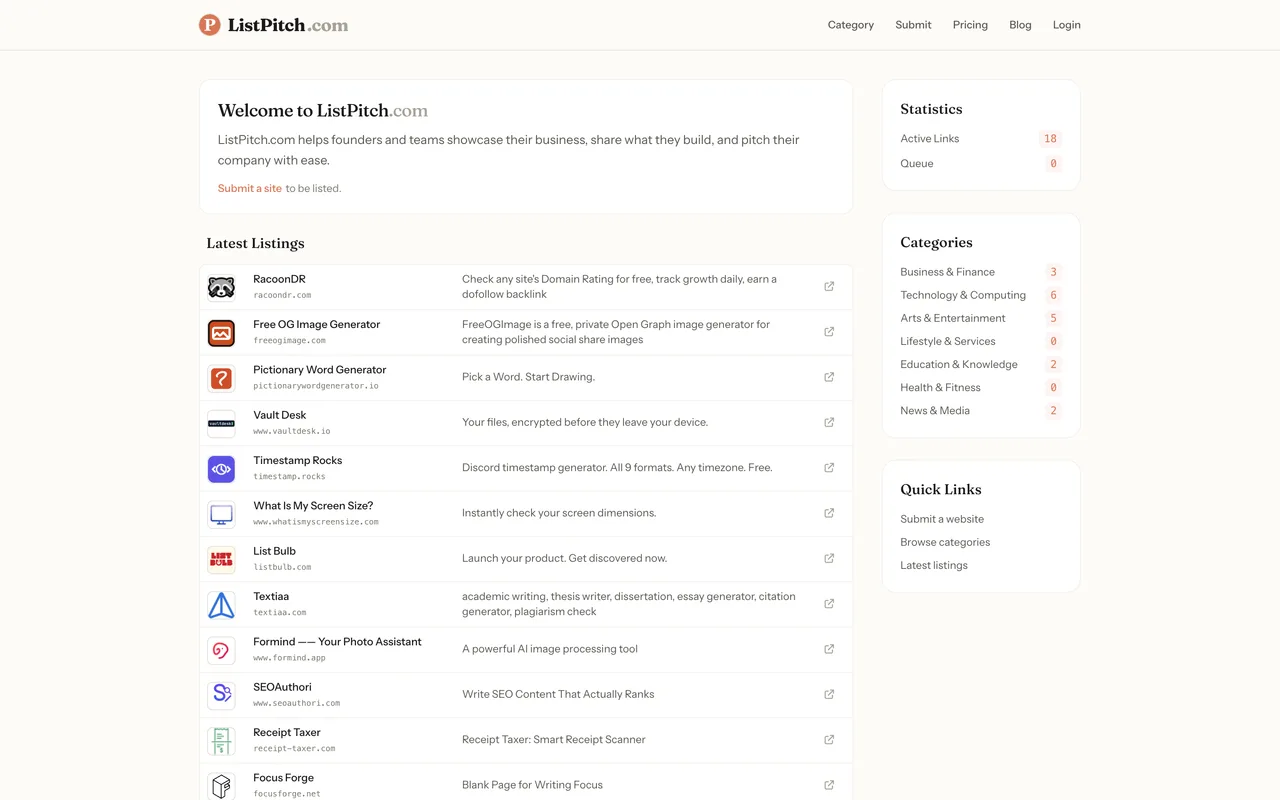This screenshot has width=1280, height=800.
Task: Click Receipt Taxer green receipt icon
Action: coord(221,740)
